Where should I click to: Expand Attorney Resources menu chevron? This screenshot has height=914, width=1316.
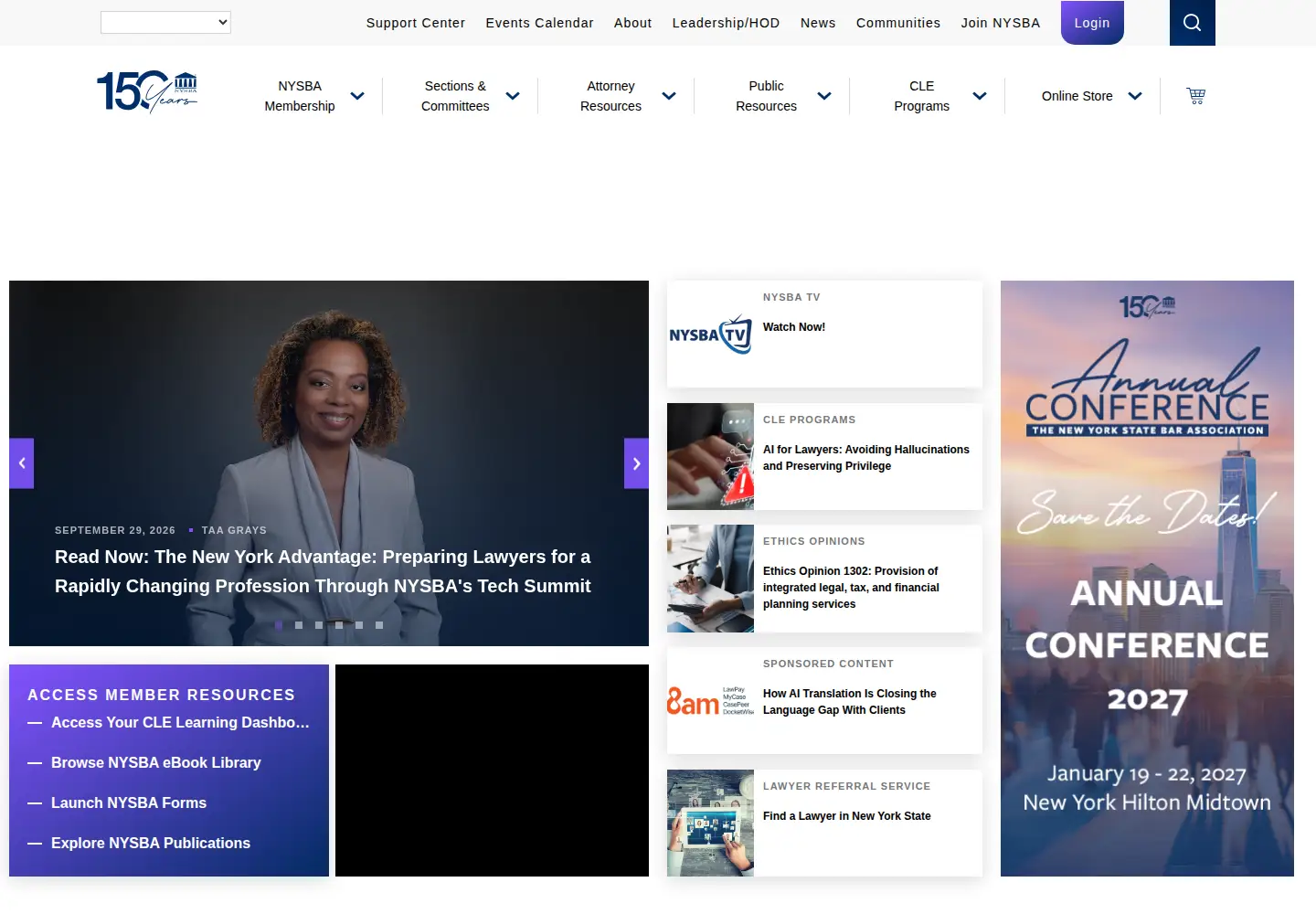coord(669,96)
